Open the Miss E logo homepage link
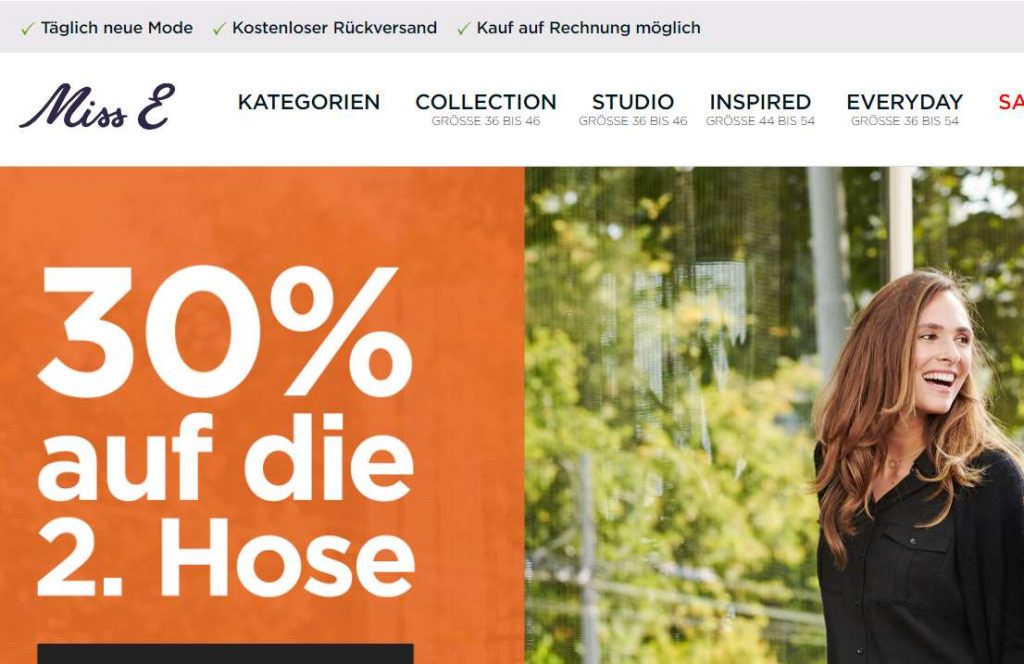The width and height of the screenshot is (1024, 664). tap(97, 106)
